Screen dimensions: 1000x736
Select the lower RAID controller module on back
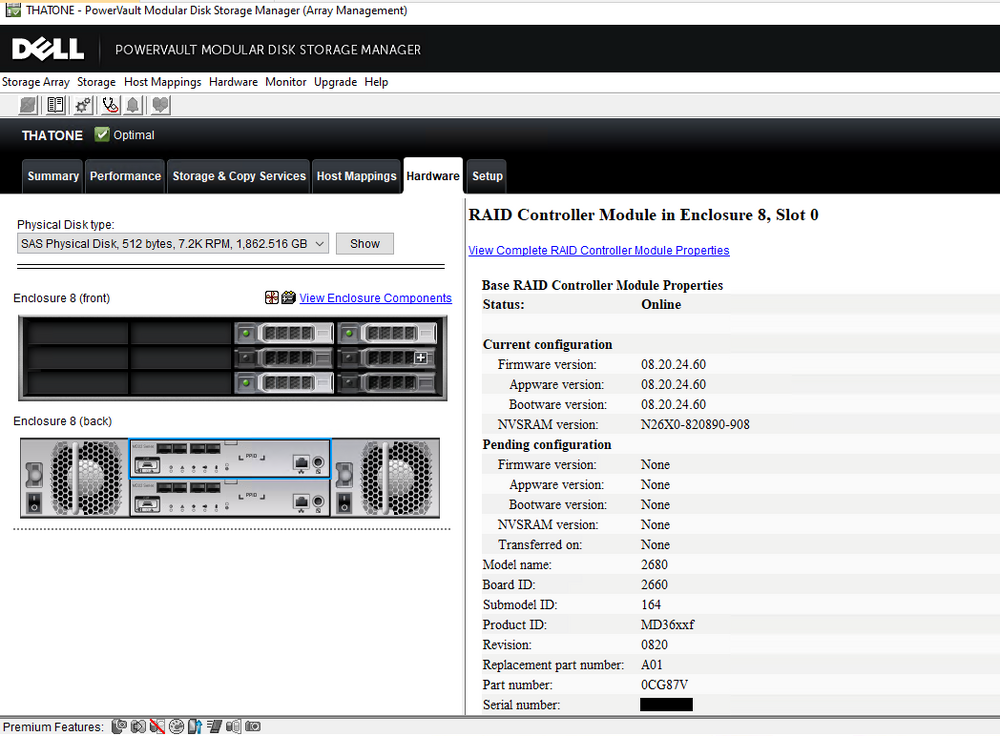coord(230,497)
